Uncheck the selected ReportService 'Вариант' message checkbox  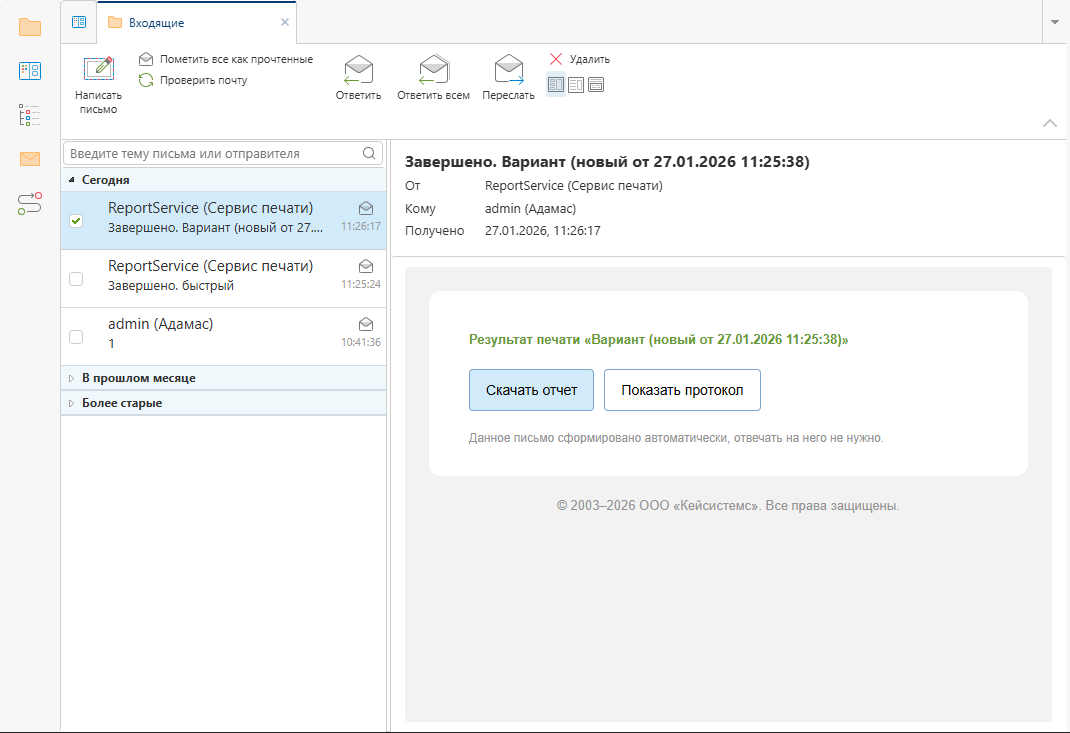coord(76,221)
